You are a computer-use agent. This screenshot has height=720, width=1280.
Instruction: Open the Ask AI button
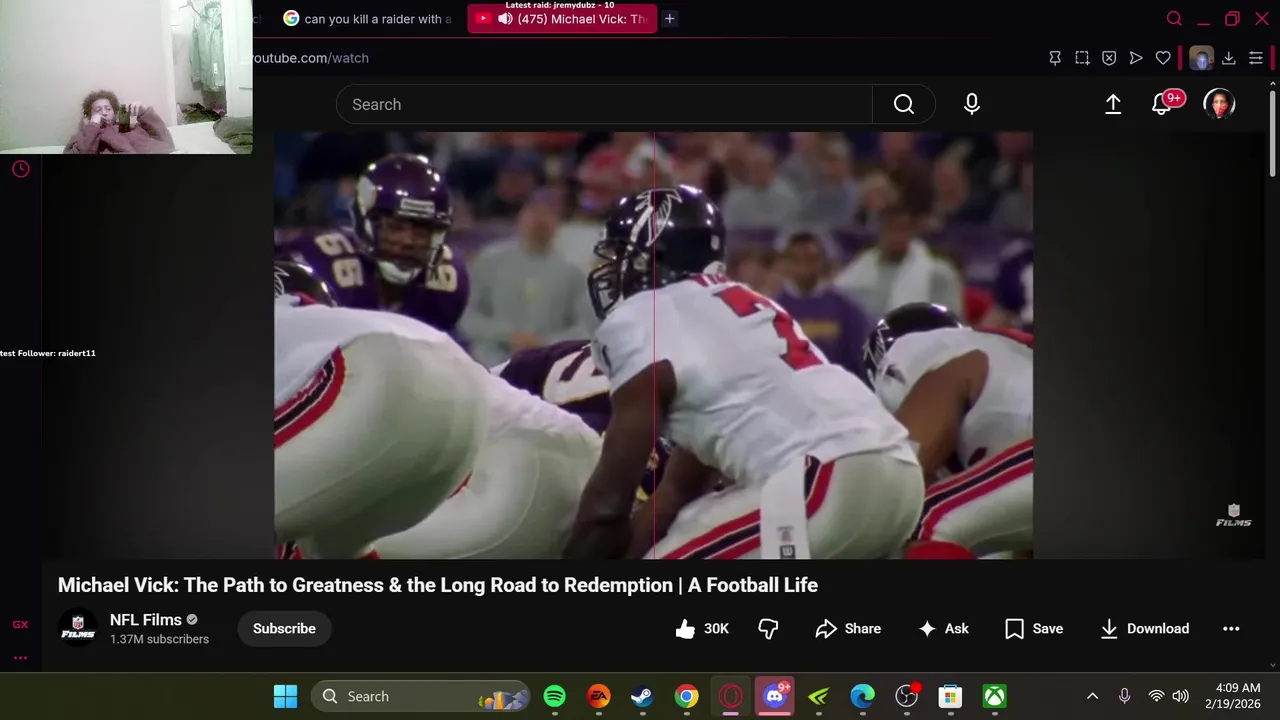pyautogui.click(x=943, y=628)
